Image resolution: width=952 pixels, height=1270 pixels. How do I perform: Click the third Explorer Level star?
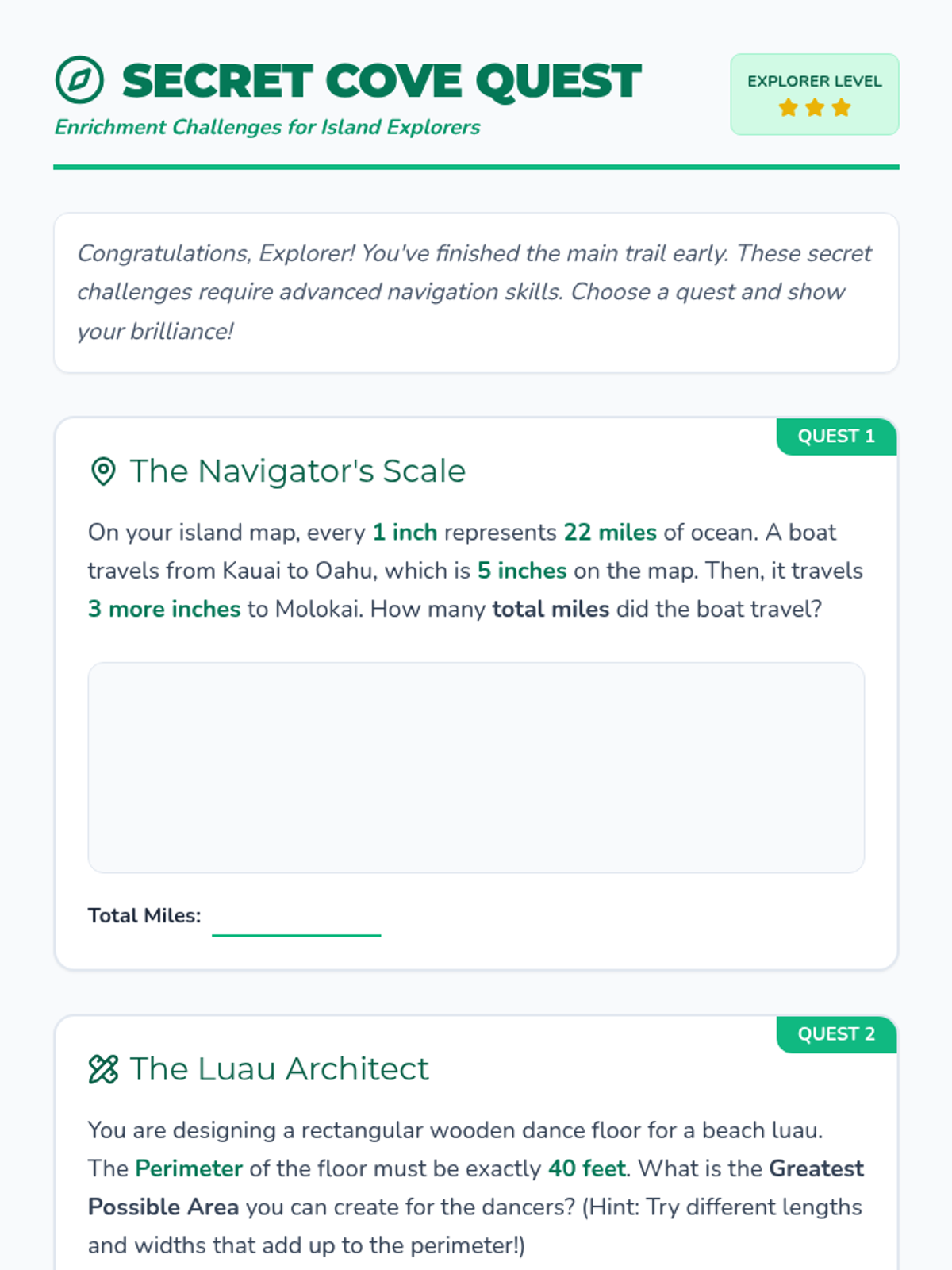(x=841, y=108)
